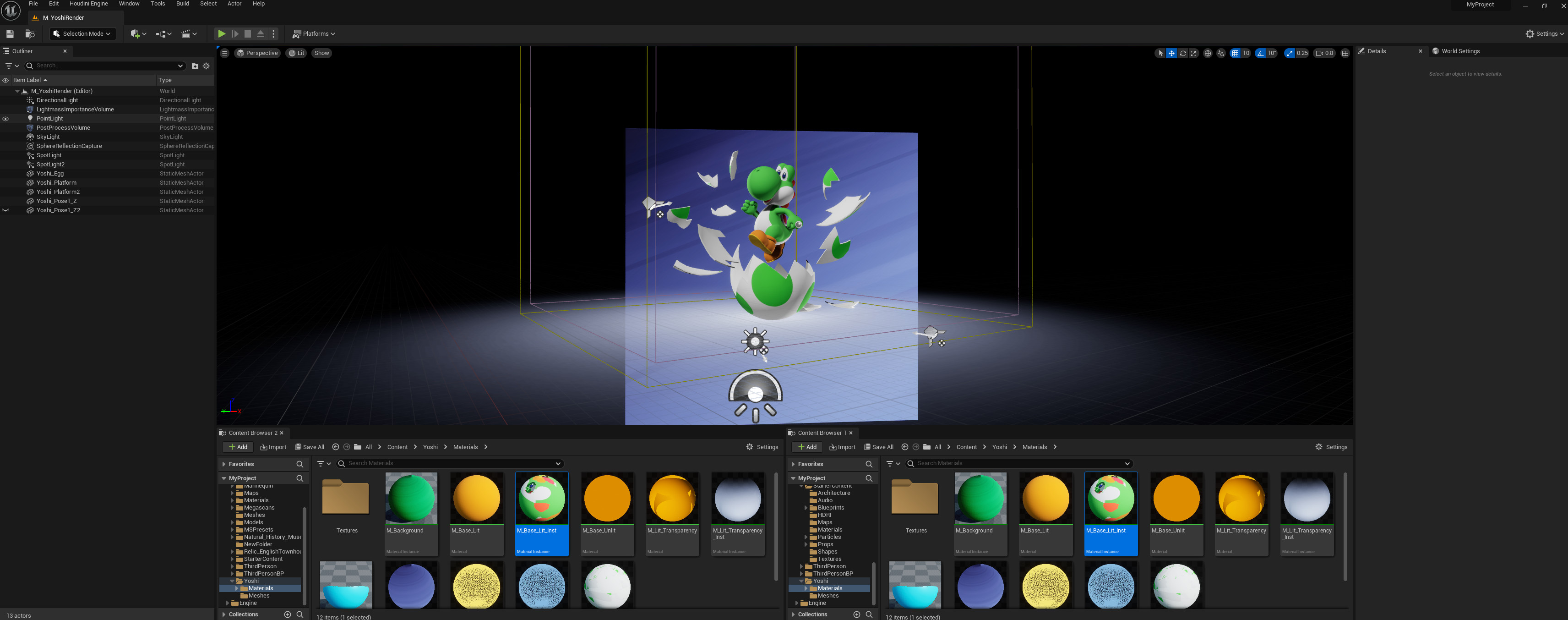Choose the Select objects cursor tool in viewport
Viewport: 1568px width, 620px height.
(x=1161, y=53)
